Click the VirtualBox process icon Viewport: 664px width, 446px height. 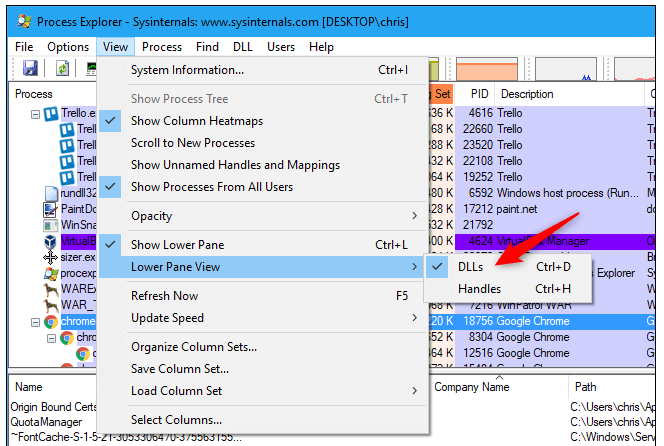click(x=51, y=241)
